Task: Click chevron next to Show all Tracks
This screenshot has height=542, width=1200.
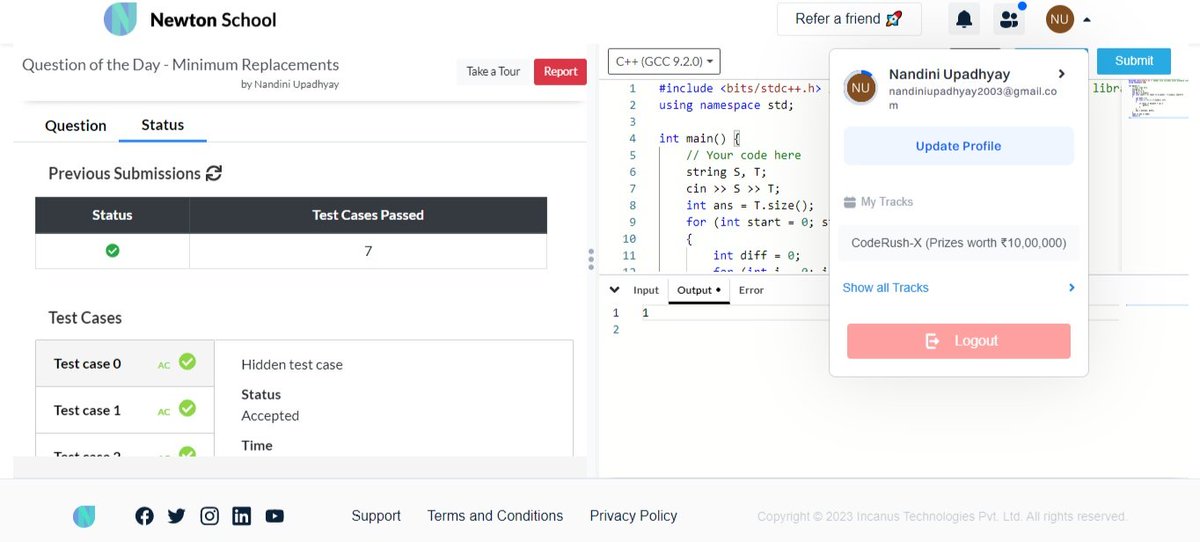Action: pos(1071,288)
